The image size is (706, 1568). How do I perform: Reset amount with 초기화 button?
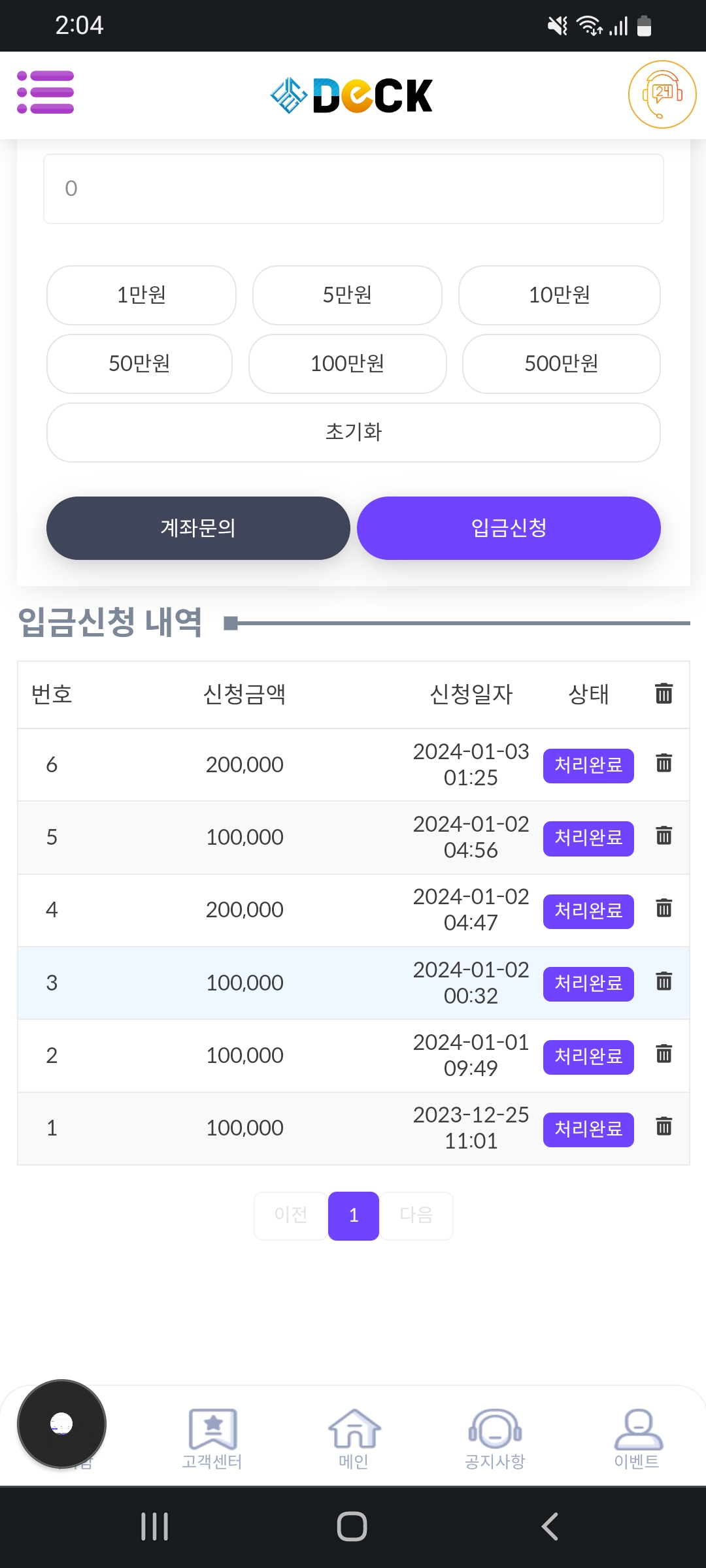pyautogui.click(x=353, y=433)
